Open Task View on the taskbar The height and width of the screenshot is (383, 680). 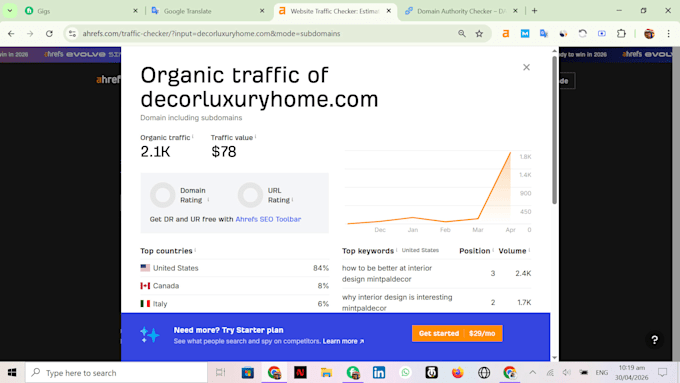tap(221, 373)
